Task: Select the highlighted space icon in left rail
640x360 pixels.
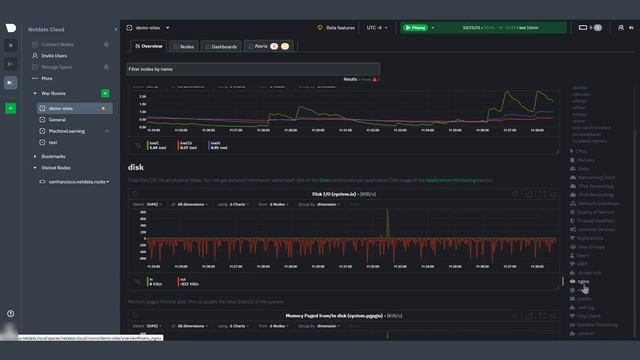Action: point(11,83)
